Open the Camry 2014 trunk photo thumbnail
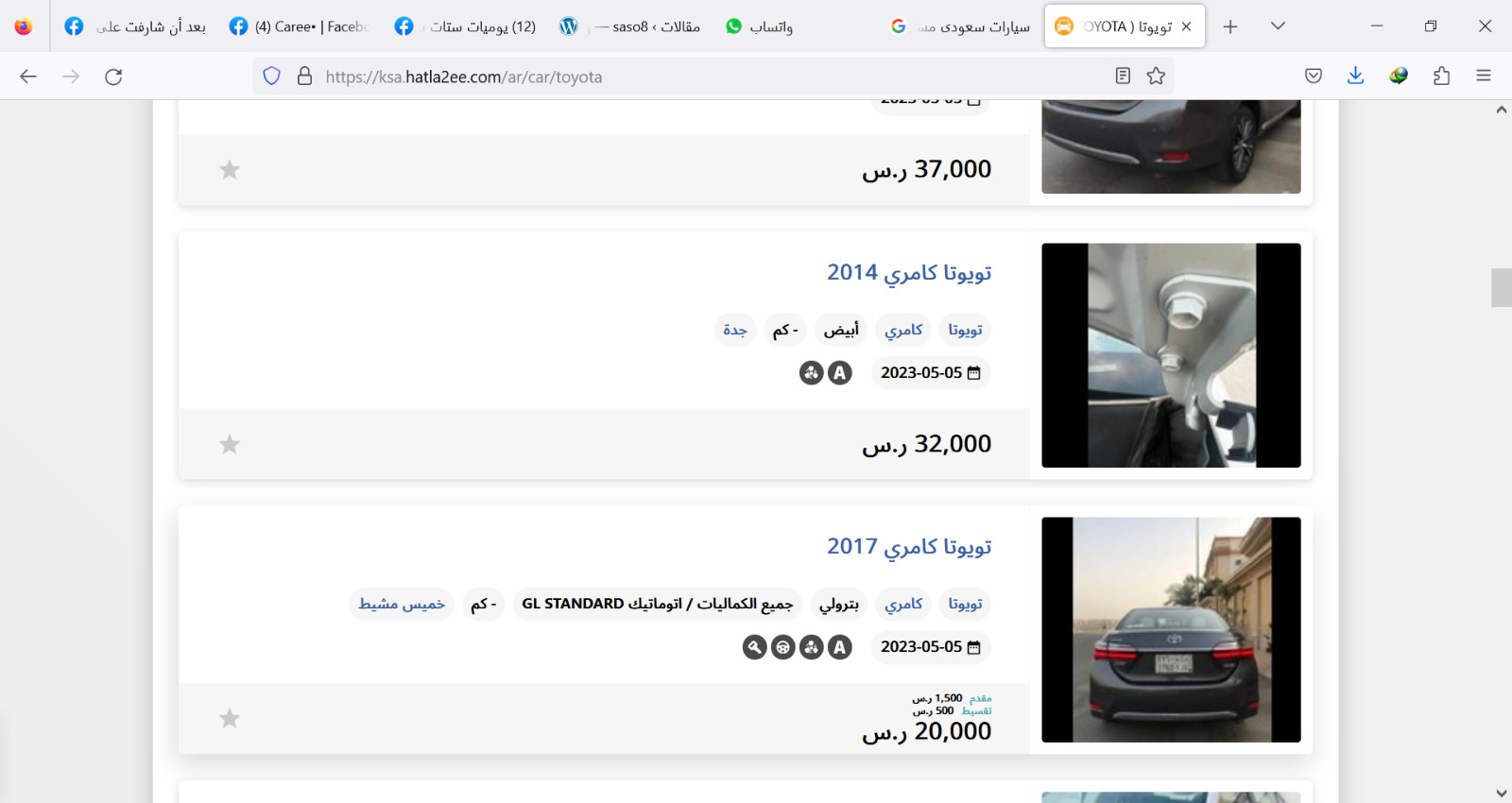Screen dimensions: 1512x803 click(1171, 355)
